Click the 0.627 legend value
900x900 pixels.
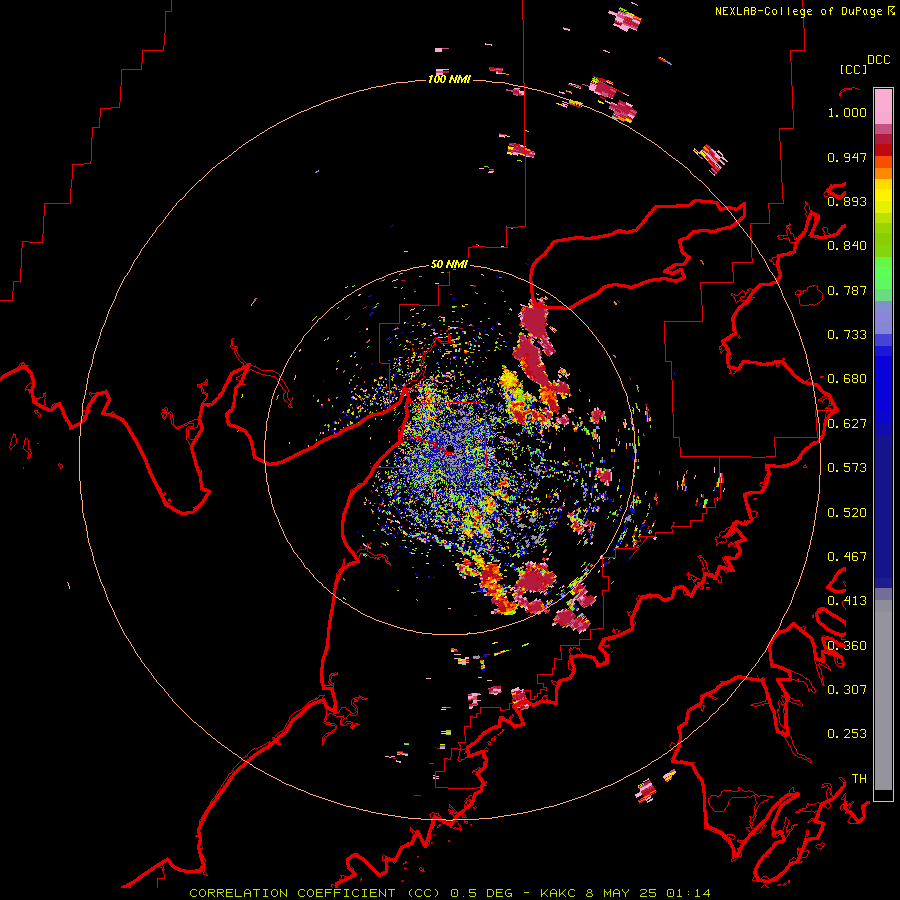coord(847,424)
